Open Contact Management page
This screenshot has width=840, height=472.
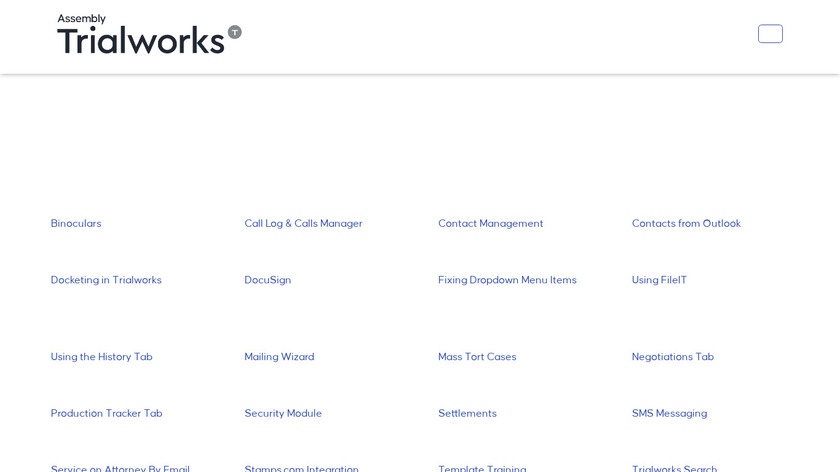click(490, 224)
